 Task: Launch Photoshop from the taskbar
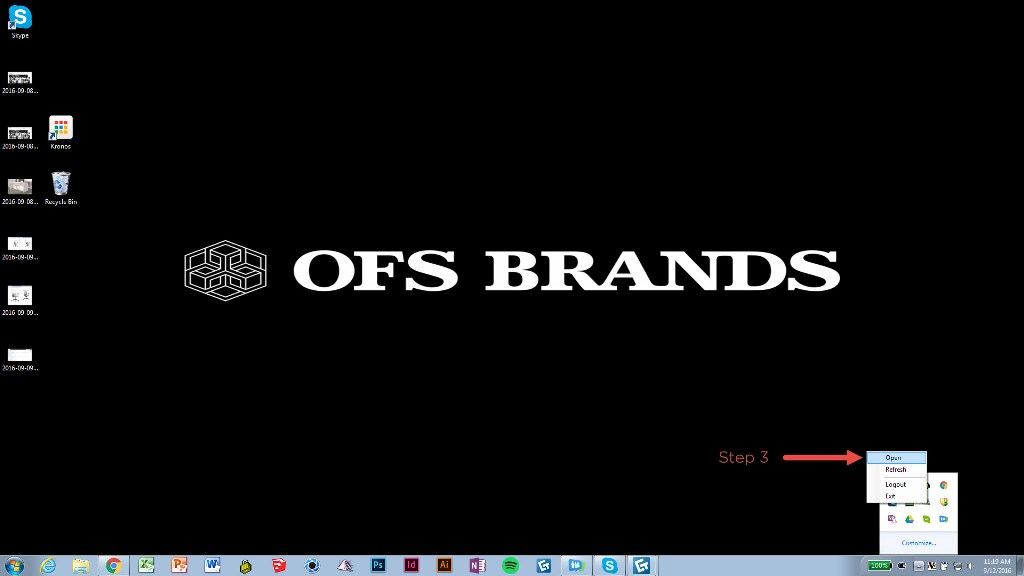[378, 566]
